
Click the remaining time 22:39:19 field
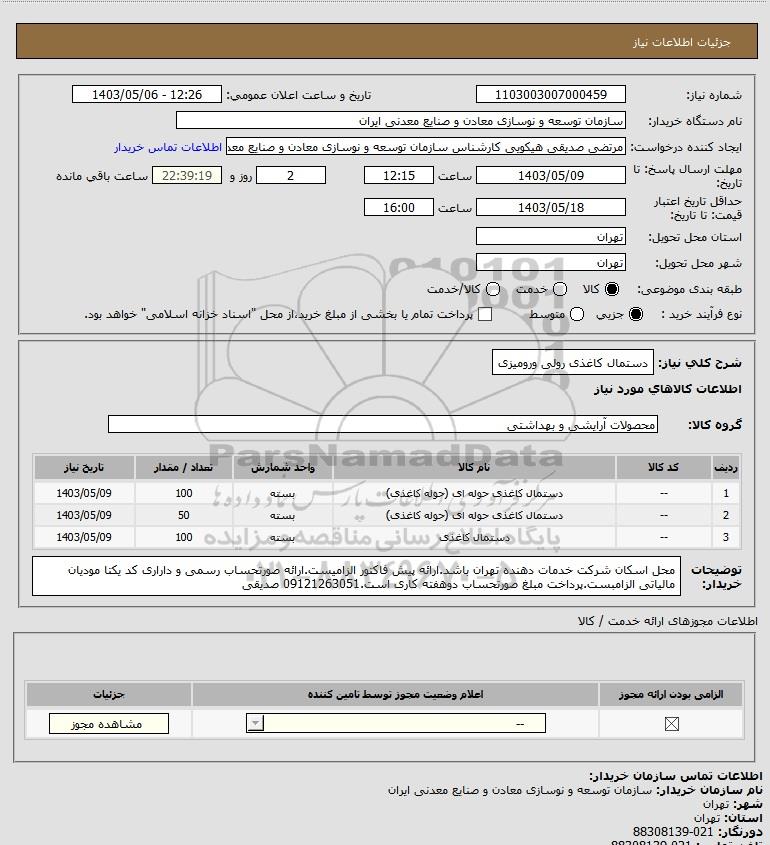pos(187,175)
